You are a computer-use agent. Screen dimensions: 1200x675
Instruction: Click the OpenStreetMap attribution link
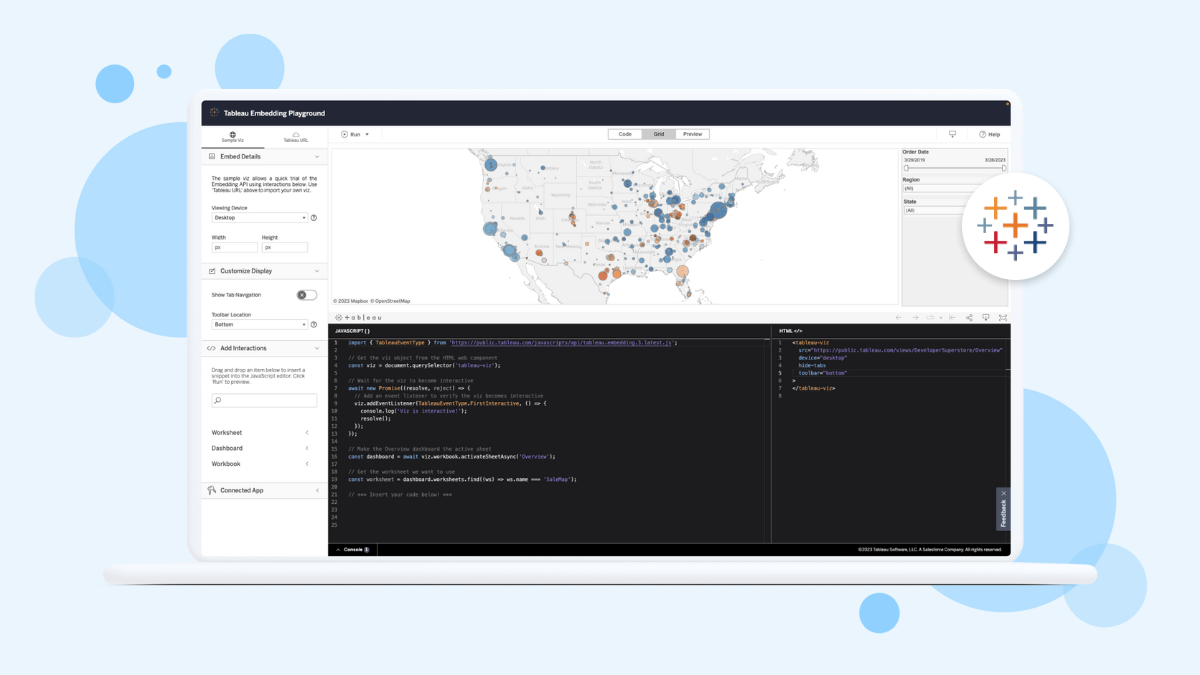(391, 301)
